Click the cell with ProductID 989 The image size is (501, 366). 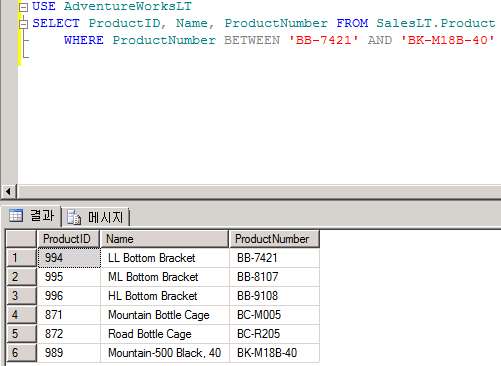pyautogui.click(x=69, y=353)
